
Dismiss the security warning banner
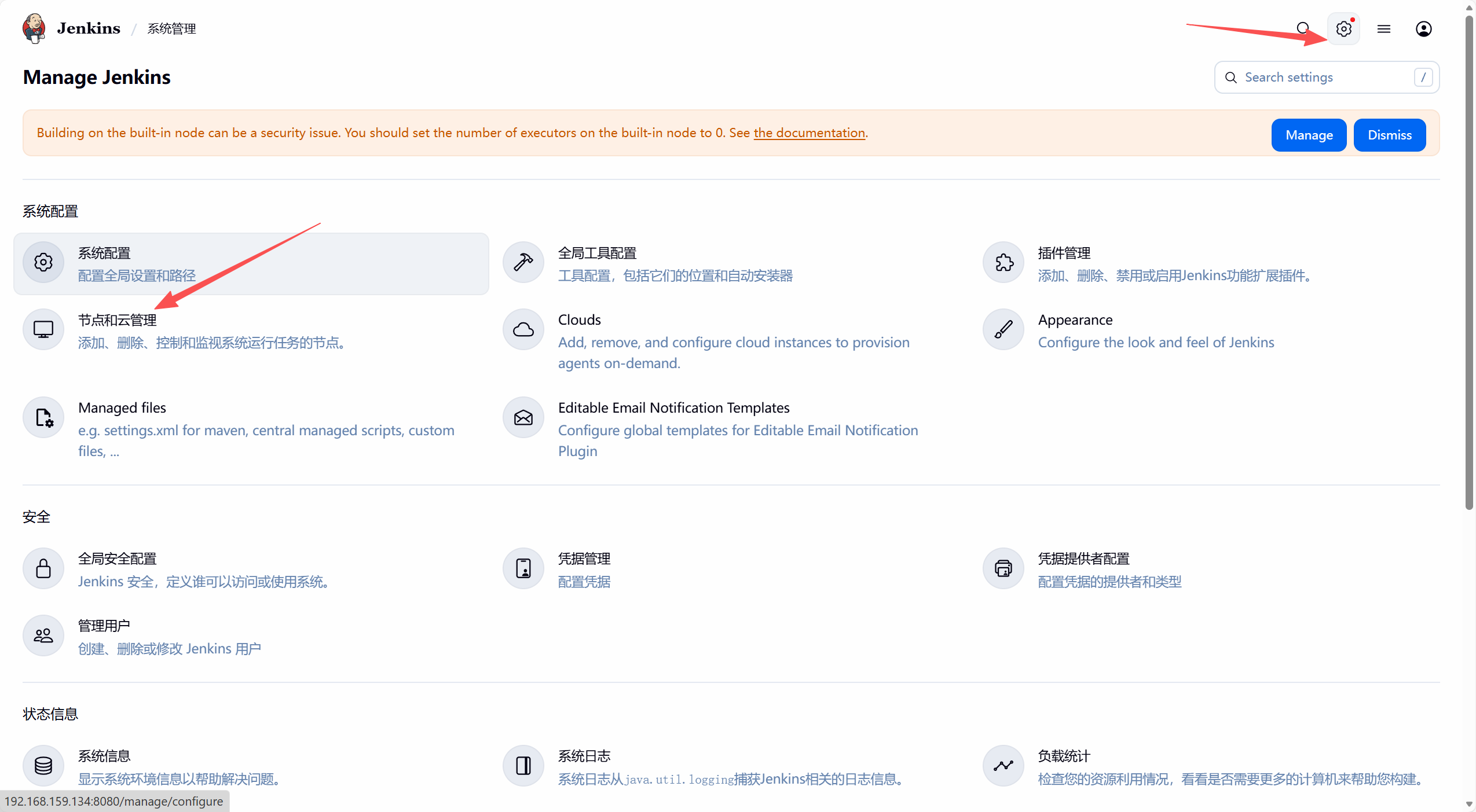point(1389,135)
